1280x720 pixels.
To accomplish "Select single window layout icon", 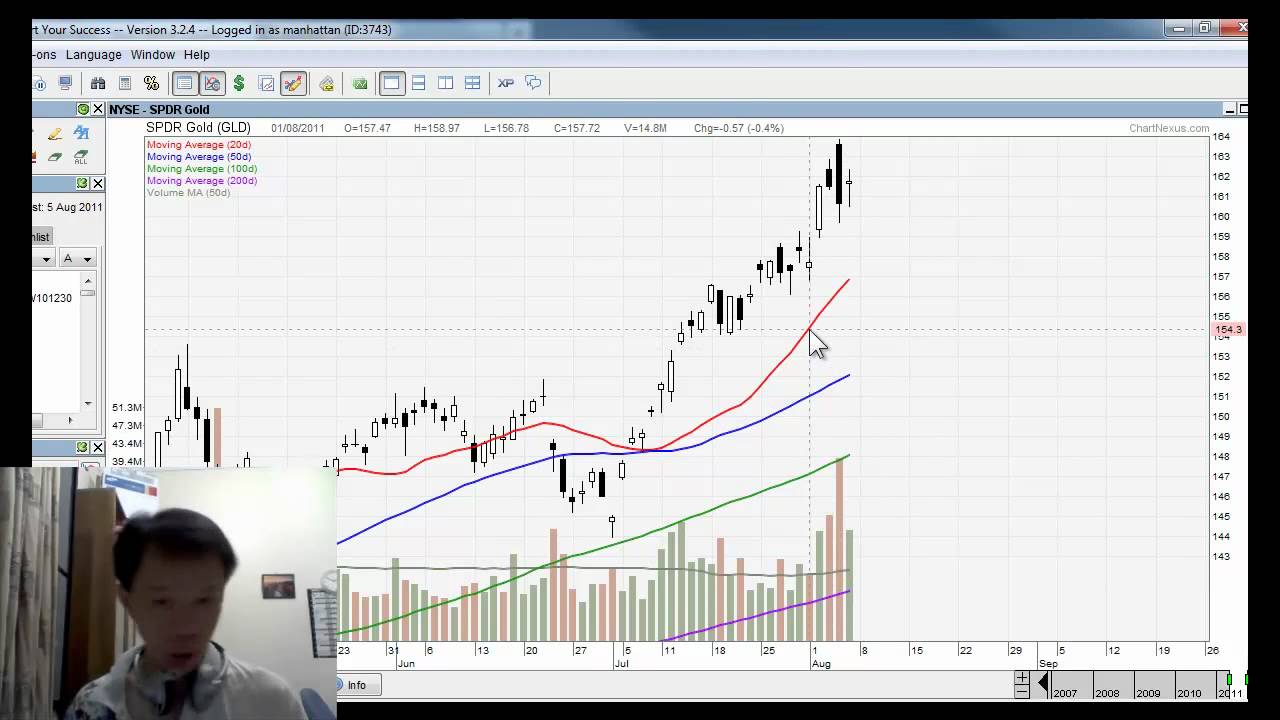I will click(x=391, y=83).
